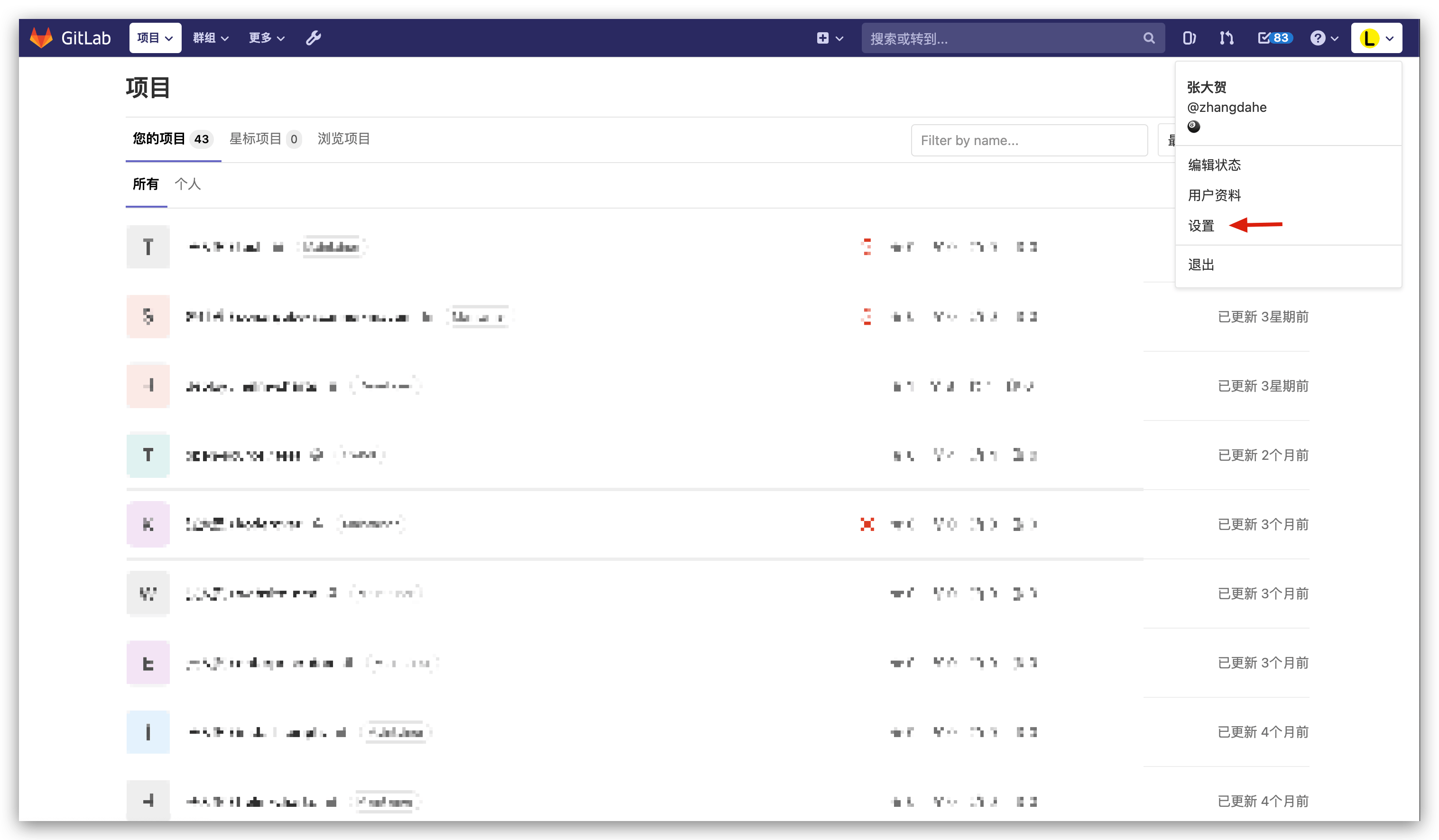Open to-do list showing 83 items
Viewport: 1439px width, 840px height.
[x=1274, y=37]
